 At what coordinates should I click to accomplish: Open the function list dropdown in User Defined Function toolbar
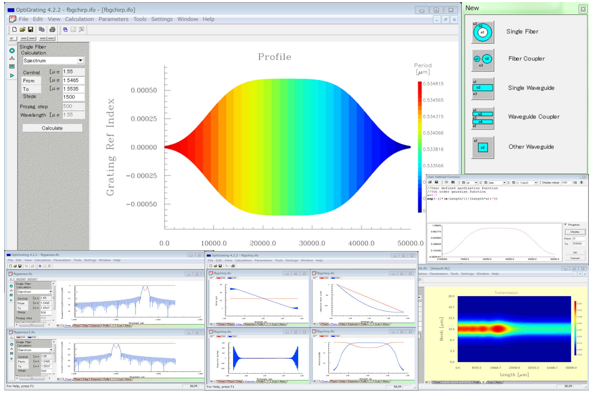[527, 182]
